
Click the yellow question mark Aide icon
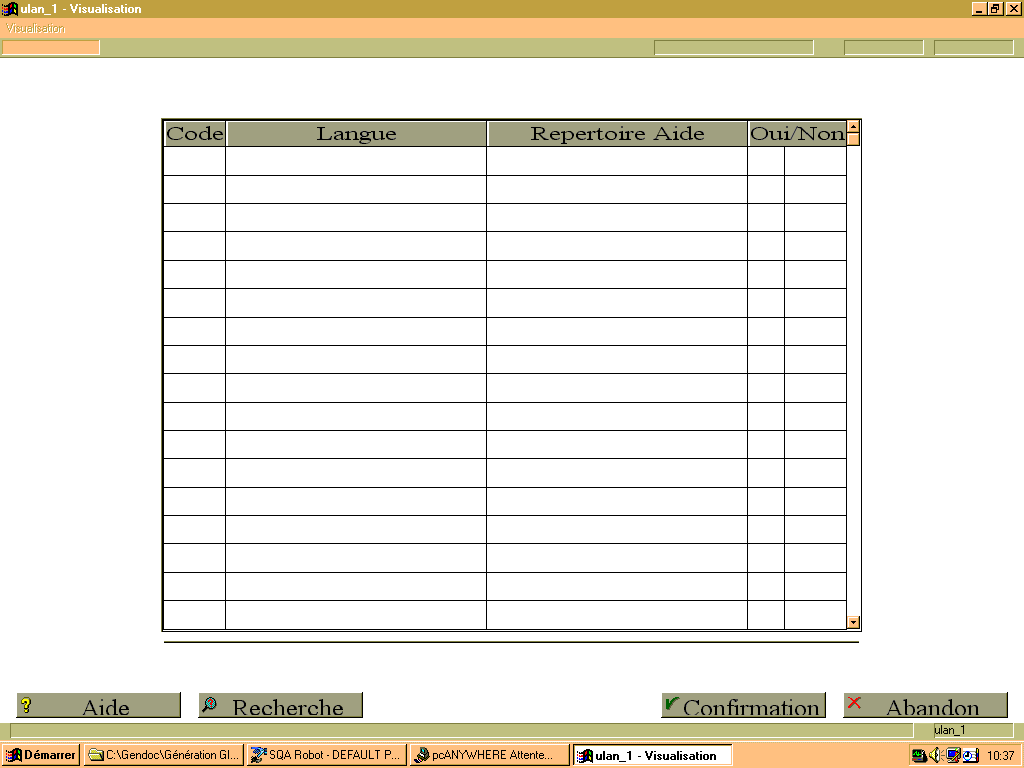click(26, 705)
